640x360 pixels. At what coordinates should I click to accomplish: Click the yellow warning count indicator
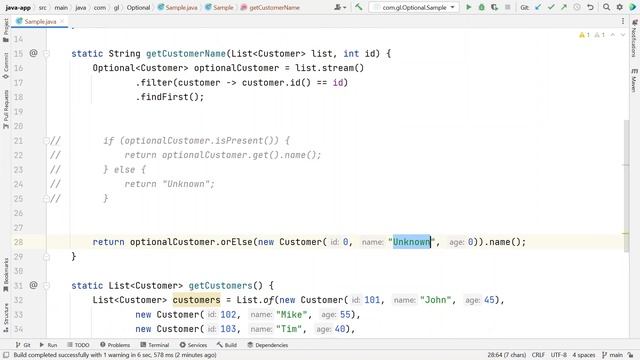[x=584, y=35]
